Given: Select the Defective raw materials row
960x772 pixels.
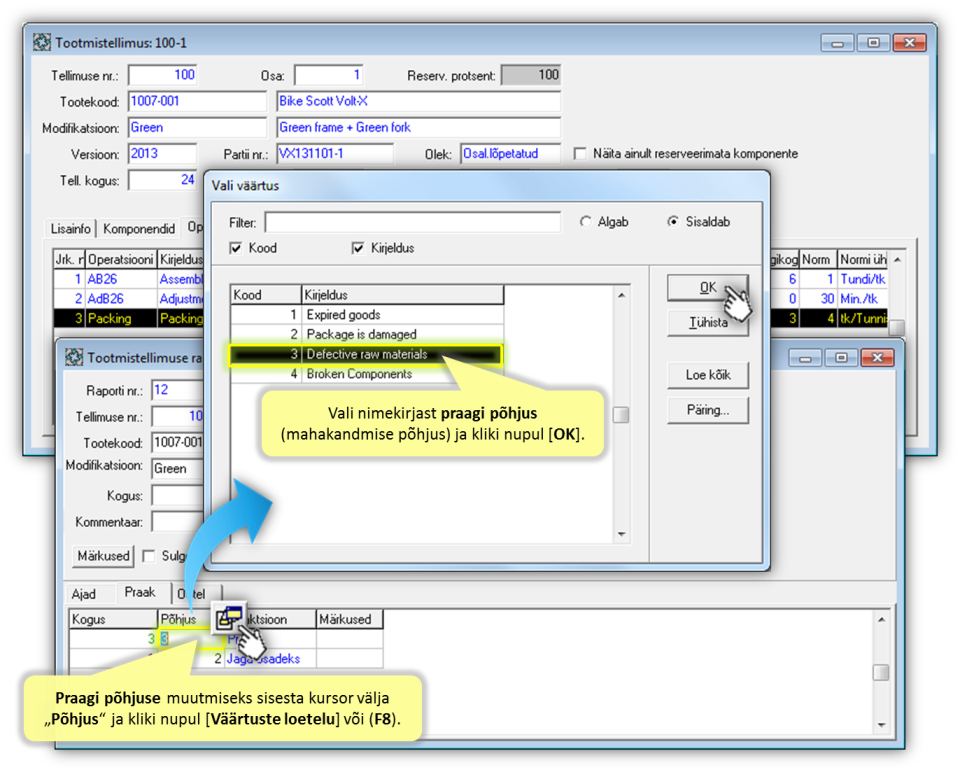Looking at the screenshot, I should click(x=366, y=354).
